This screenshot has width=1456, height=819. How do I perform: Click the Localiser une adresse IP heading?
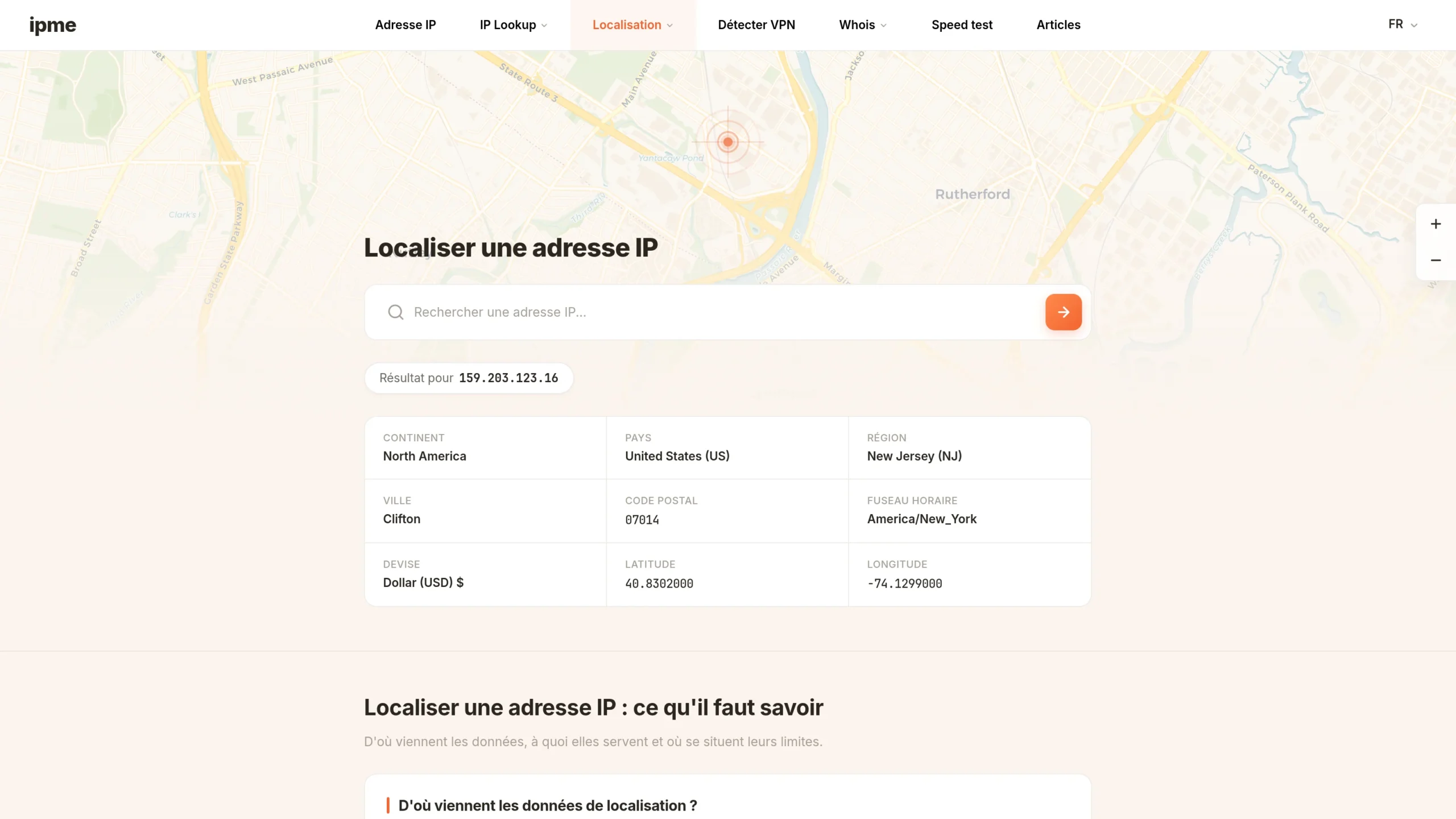click(x=511, y=248)
